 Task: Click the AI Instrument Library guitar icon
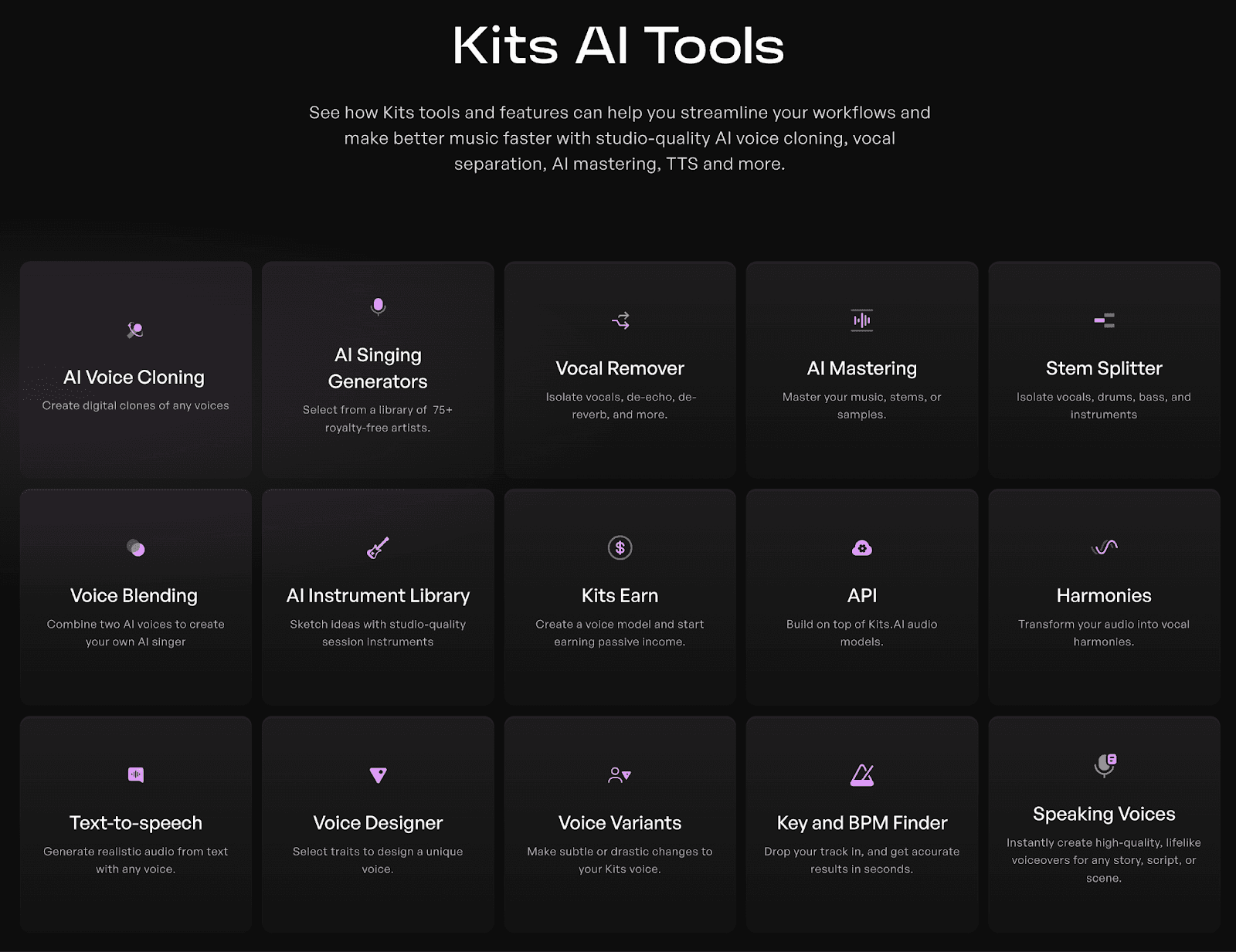click(378, 547)
